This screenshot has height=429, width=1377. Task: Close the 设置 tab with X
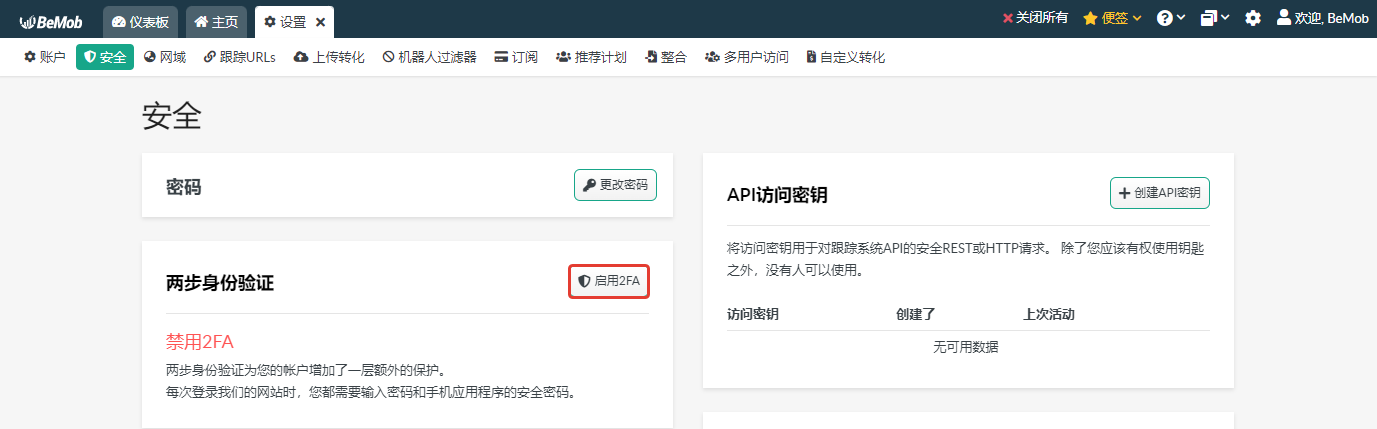(320, 22)
